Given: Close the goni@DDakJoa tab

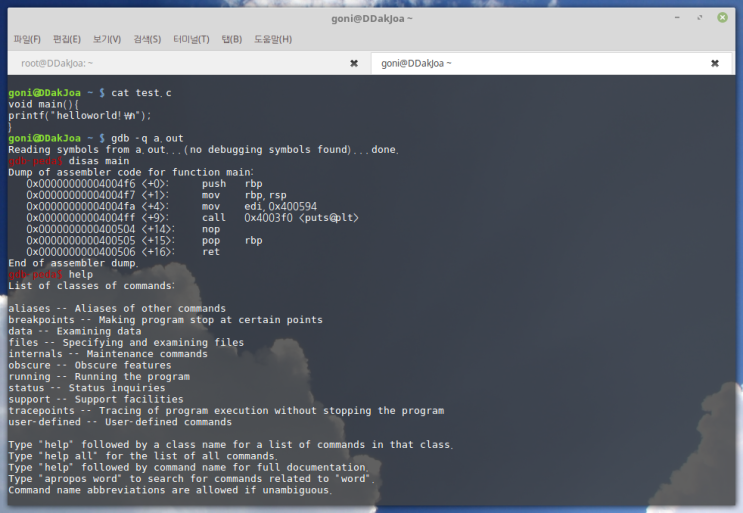Looking at the screenshot, I should click(x=714, y=63).
